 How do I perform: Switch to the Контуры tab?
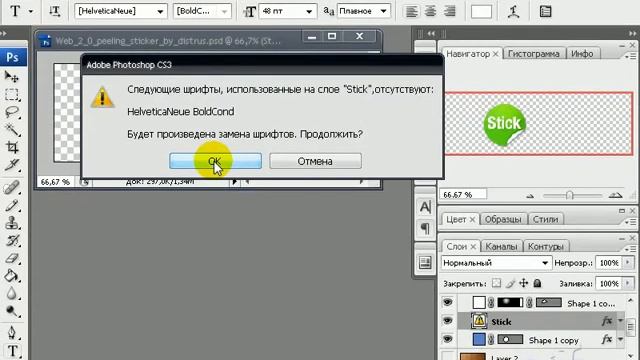pos(546,247)
